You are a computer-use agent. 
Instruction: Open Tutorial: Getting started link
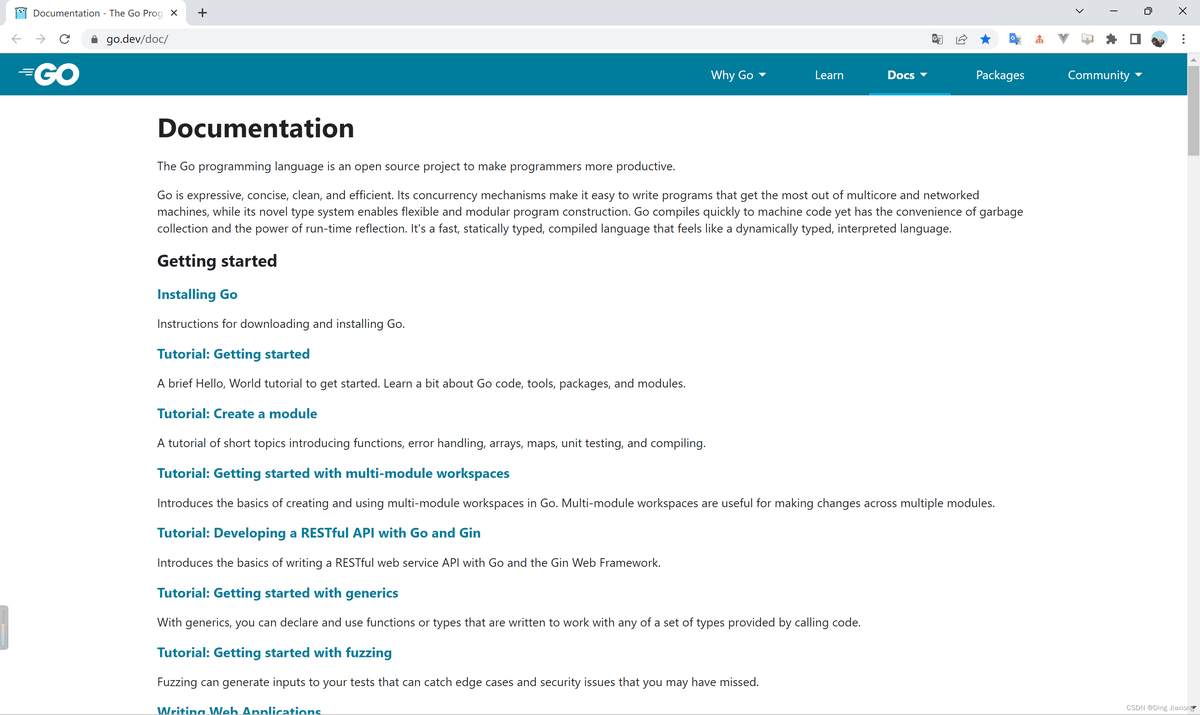click(x=233, y=354)
